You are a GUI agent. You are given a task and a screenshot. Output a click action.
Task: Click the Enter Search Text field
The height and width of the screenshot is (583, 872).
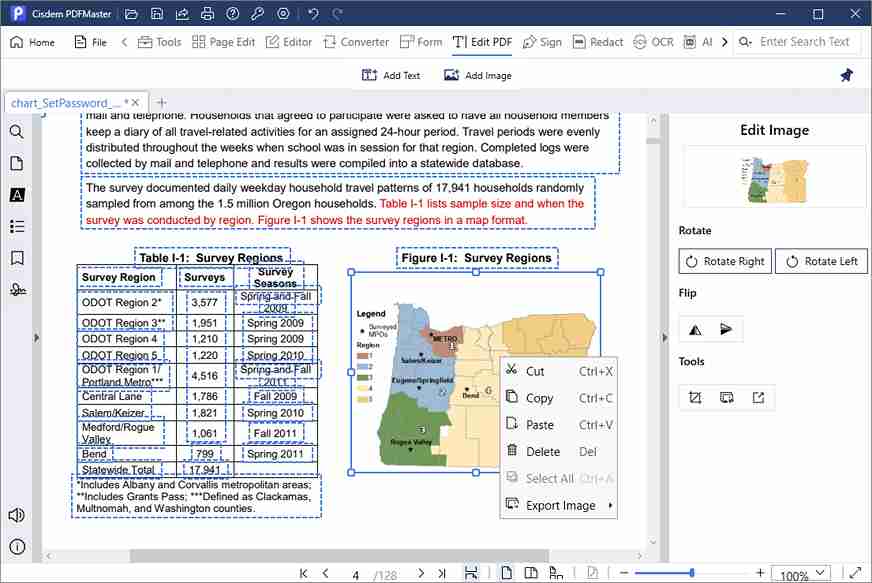[x=805, y=42]
